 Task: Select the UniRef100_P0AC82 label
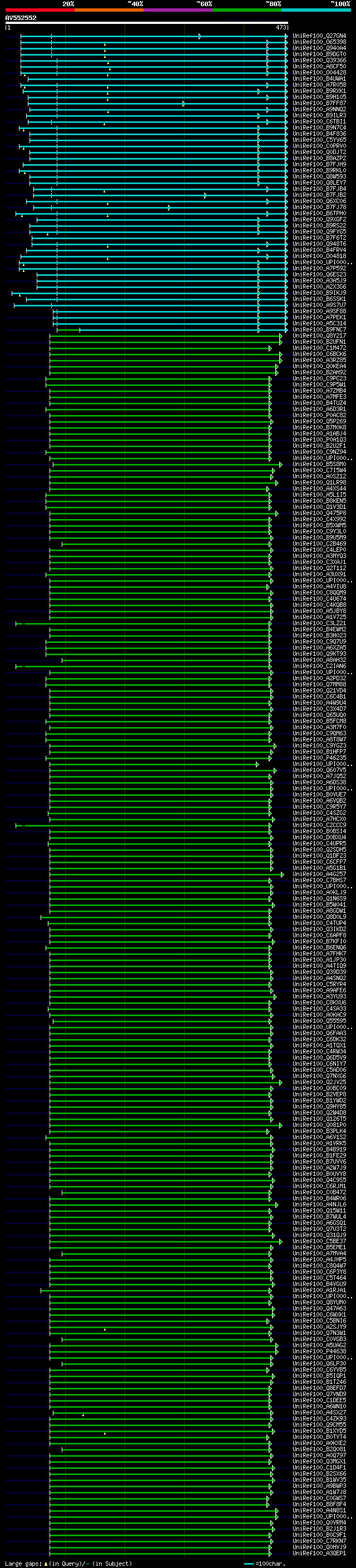pyautogui.click(x=319, y=415)
